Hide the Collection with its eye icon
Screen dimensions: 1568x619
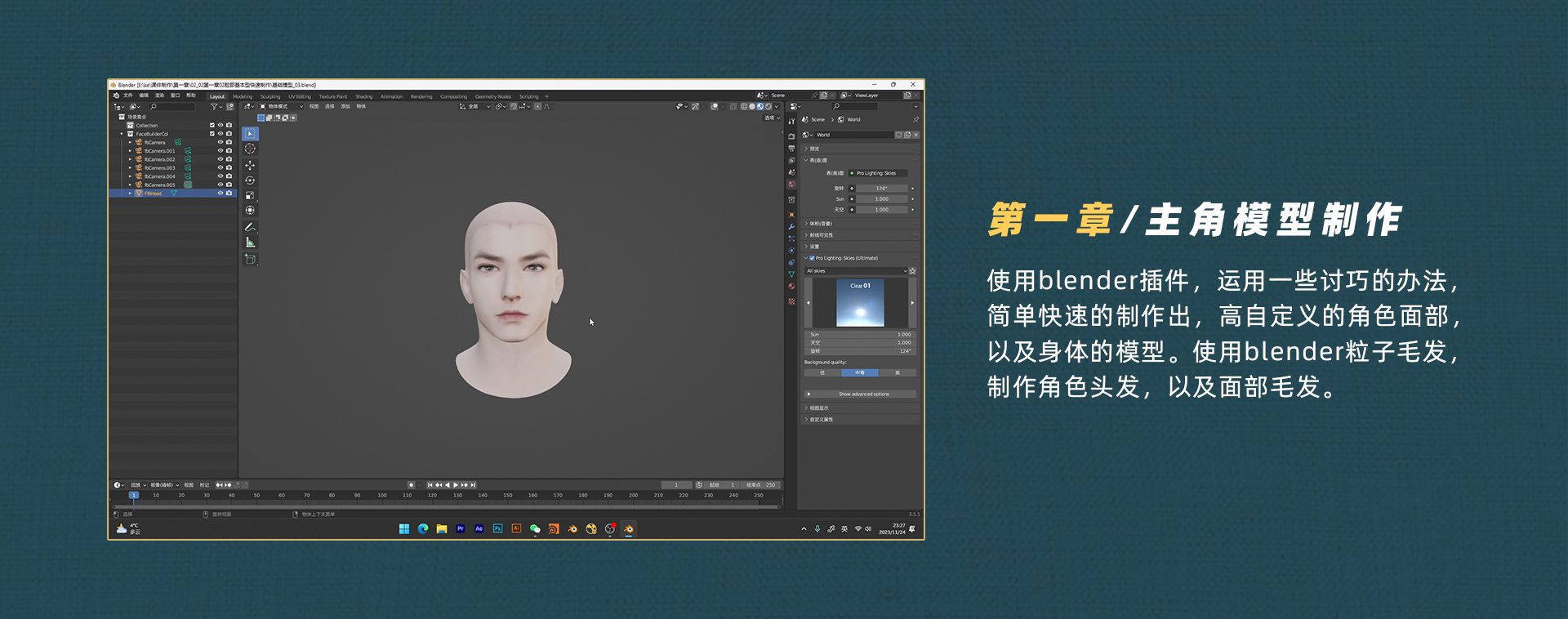pos(220,125)
